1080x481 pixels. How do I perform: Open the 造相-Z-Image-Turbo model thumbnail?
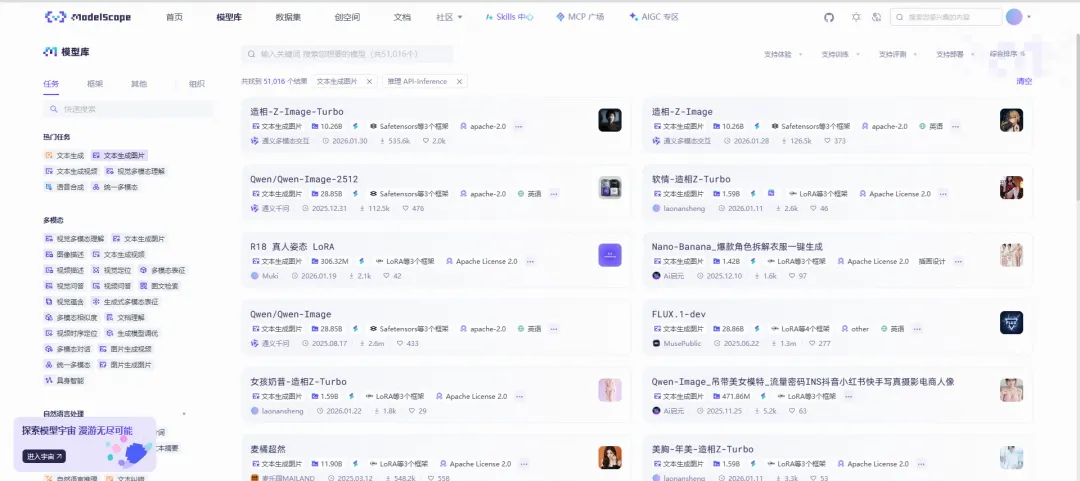[x=610, y=120]
